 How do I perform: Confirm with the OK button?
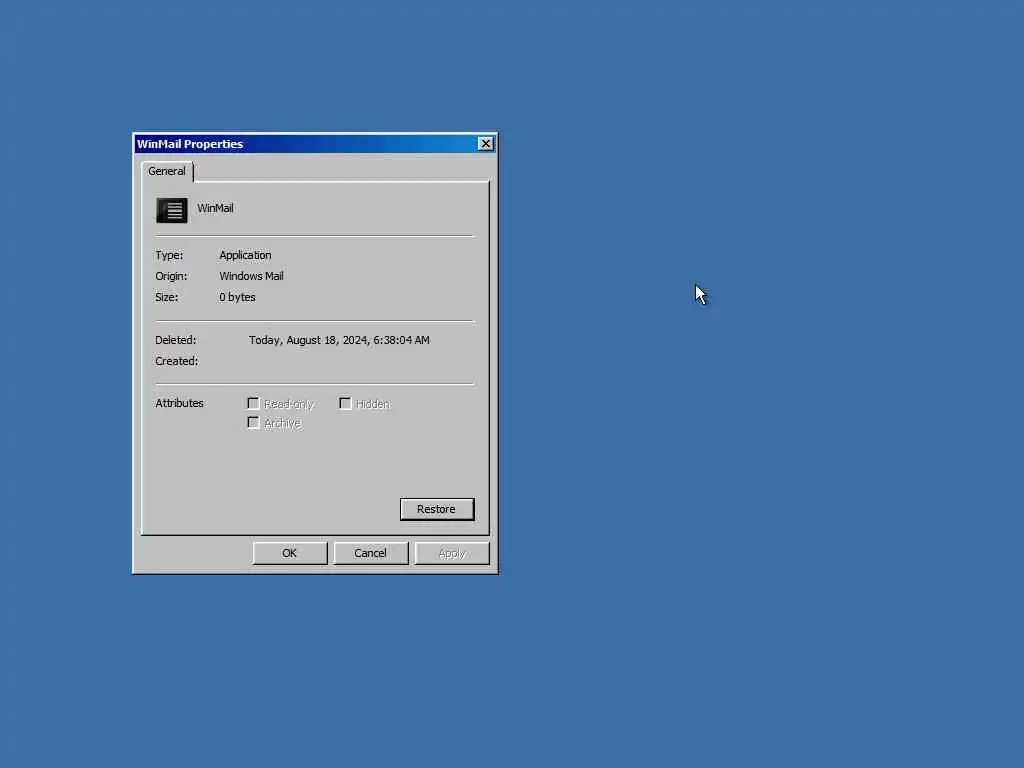tap(290, 553)
